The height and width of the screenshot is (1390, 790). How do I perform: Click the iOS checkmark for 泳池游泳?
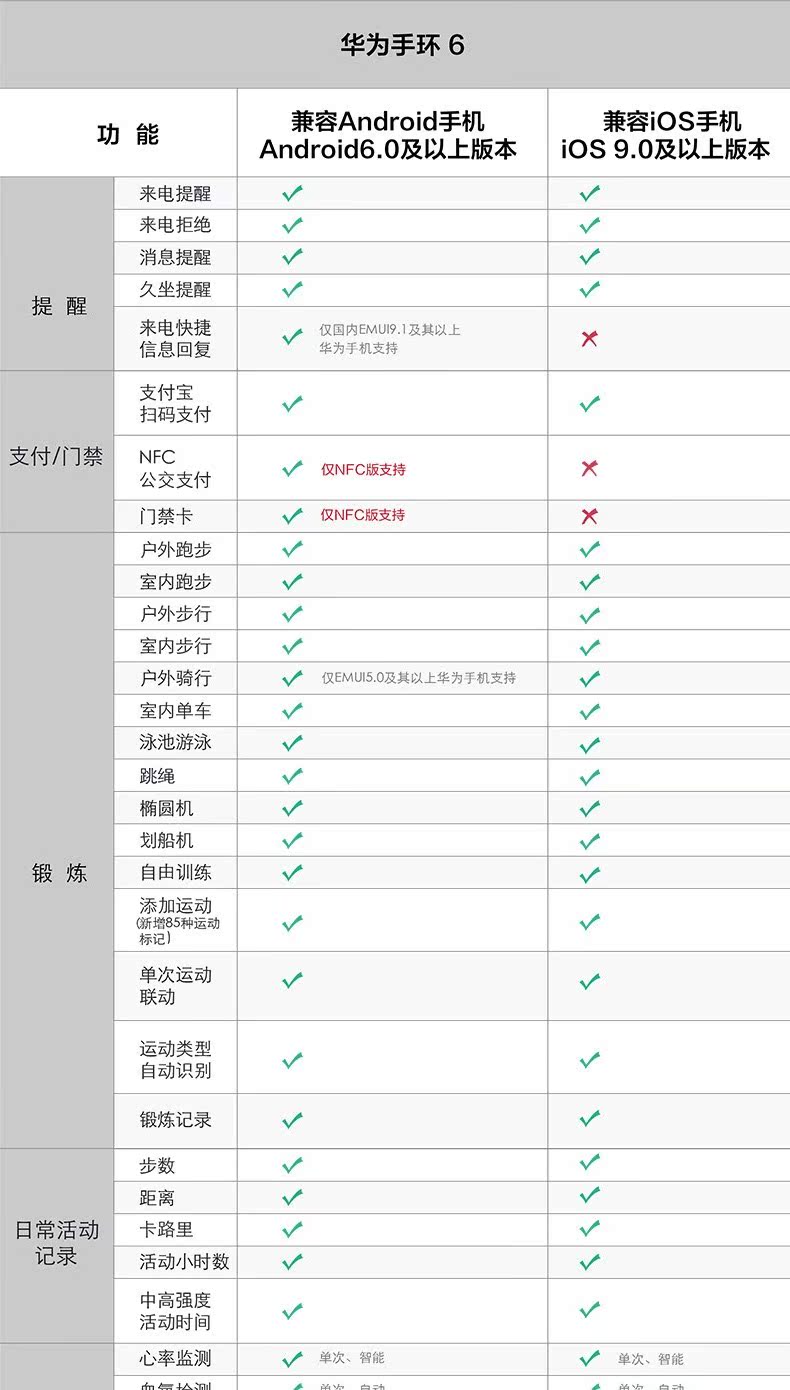point(590,744)
